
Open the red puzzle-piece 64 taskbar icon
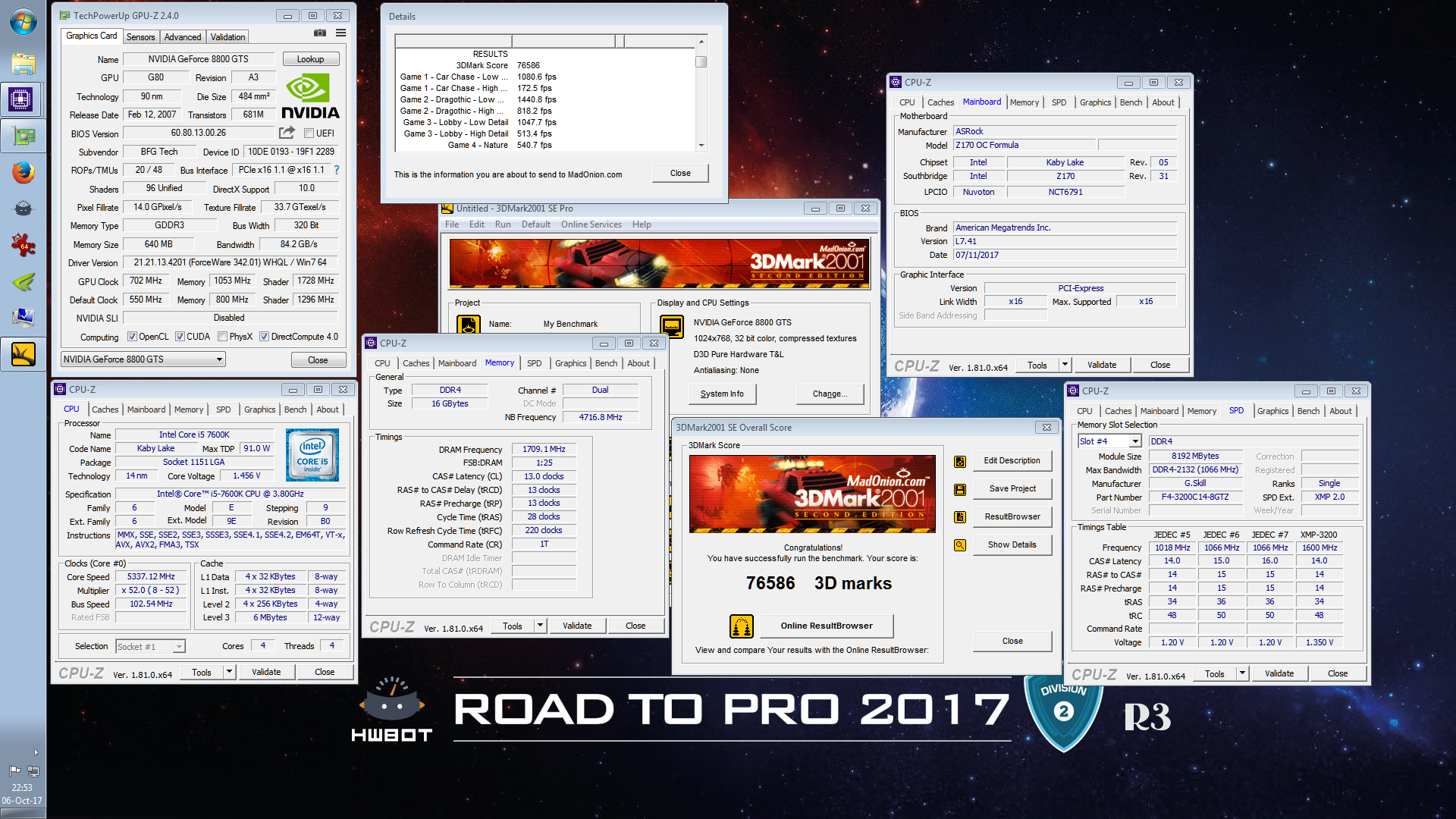[x=23, y=245]
